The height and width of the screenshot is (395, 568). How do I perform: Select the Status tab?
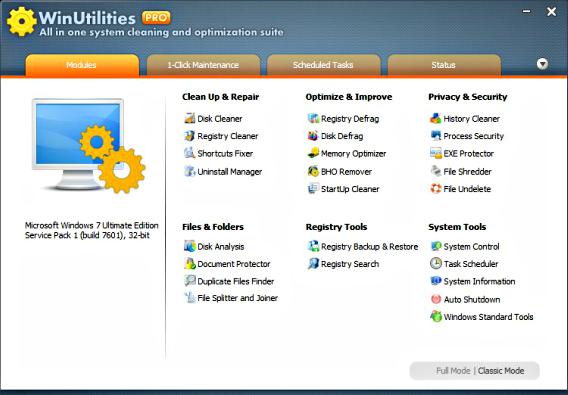pyautogui.click(x=444, y=65)
